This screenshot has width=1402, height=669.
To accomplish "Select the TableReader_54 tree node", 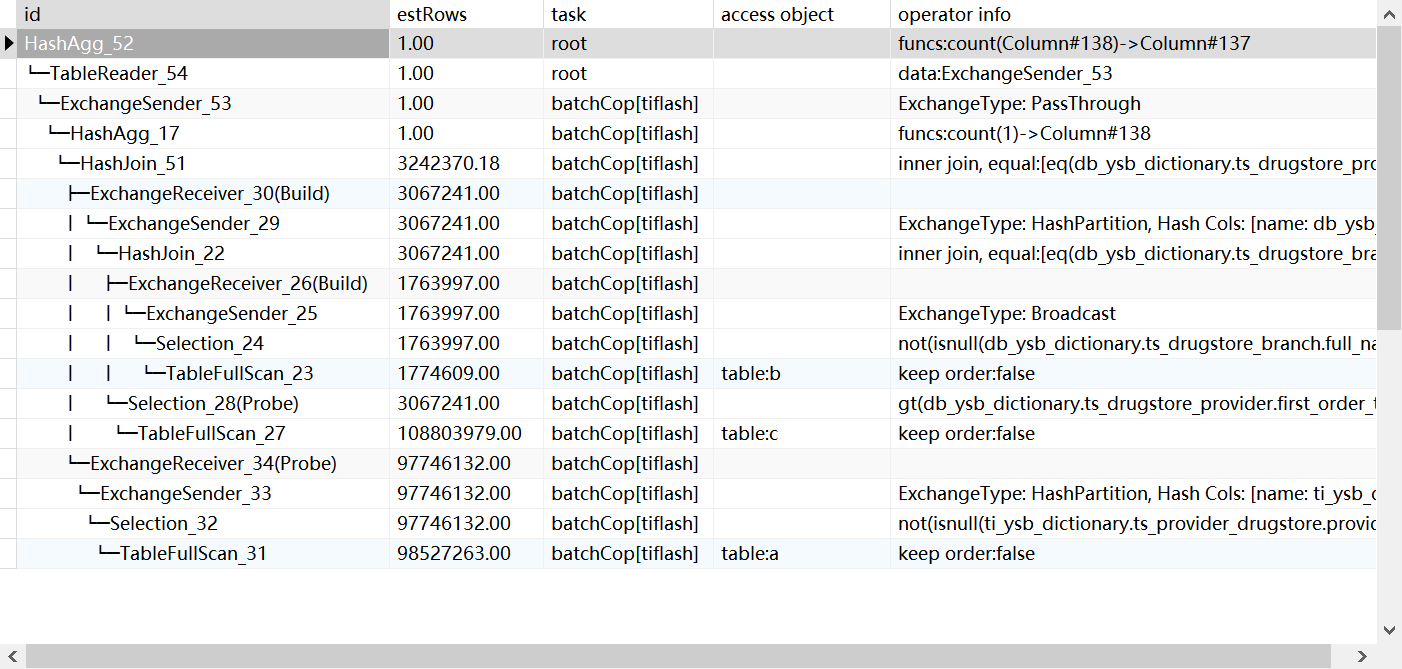I will point(118,74).
